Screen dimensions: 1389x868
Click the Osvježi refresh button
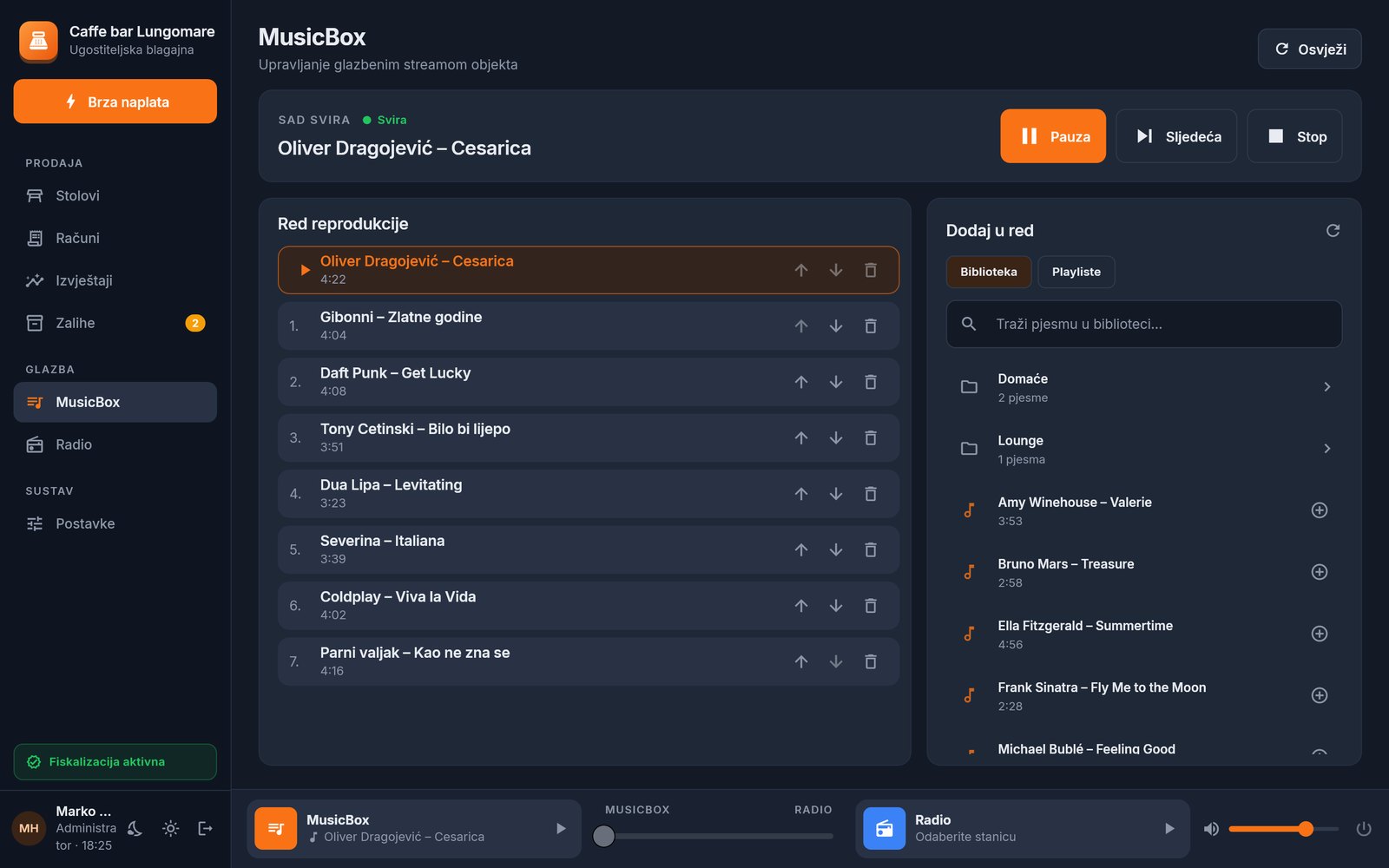click(1310, 49)
